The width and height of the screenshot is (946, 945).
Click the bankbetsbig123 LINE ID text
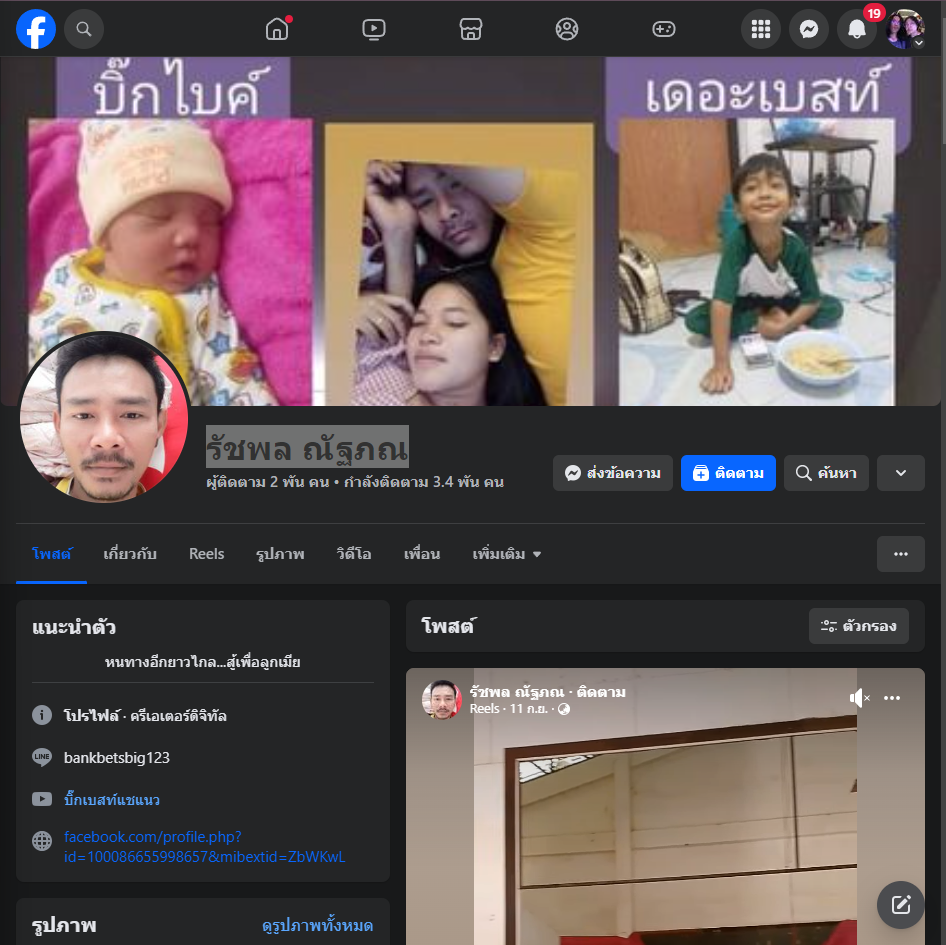coord(116,758)
